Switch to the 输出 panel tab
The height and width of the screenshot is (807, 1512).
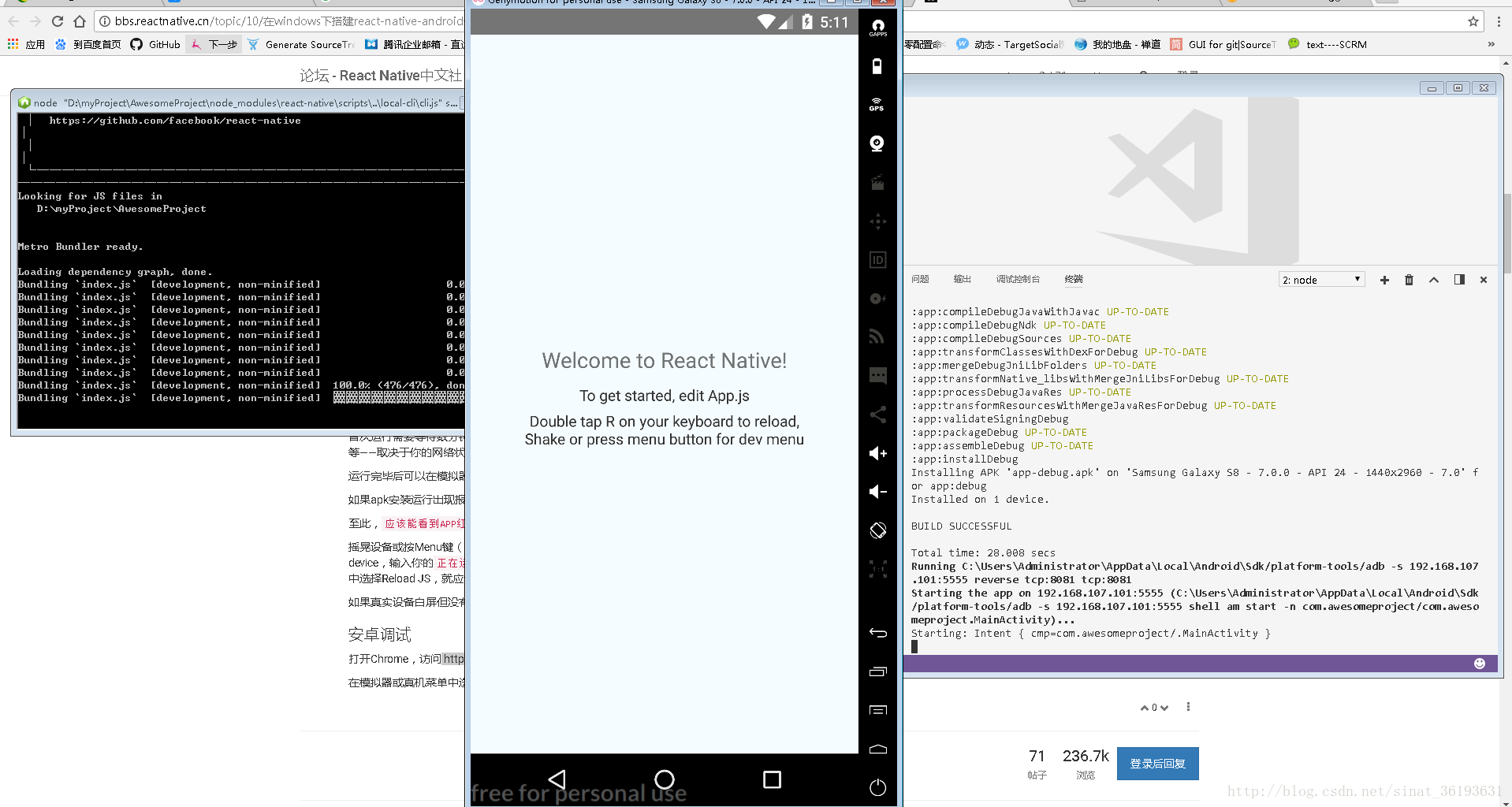coord(962,279)
